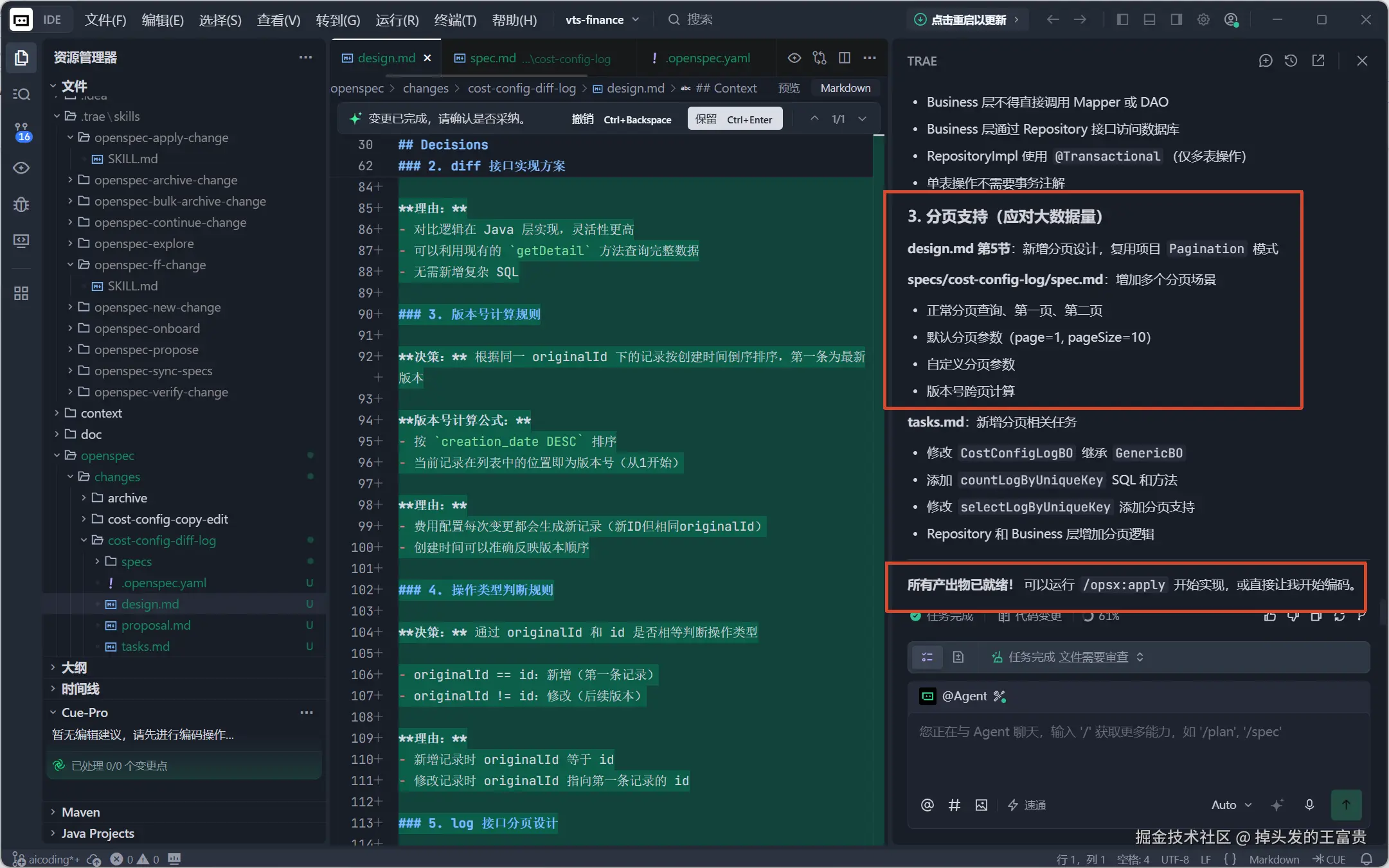Viewport: 1389px width, 868px height.
Task: Pop out the TRAE panel to a window
Action: tap(1318, 60)
